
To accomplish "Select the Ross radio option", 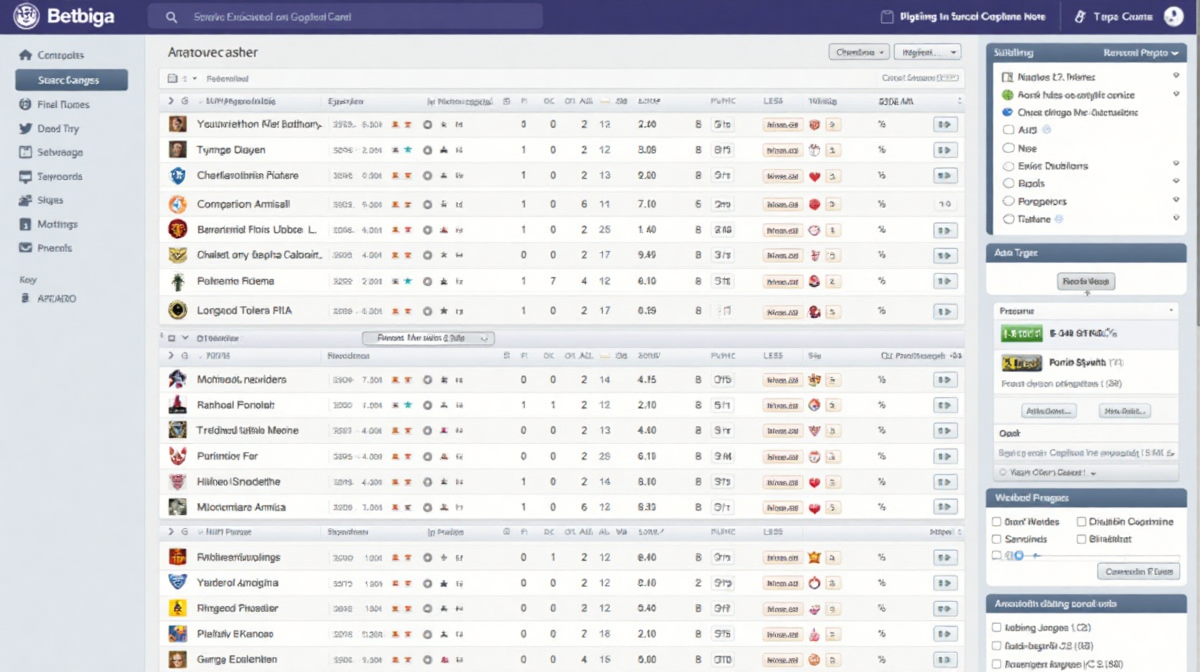I will (1008, 184).
